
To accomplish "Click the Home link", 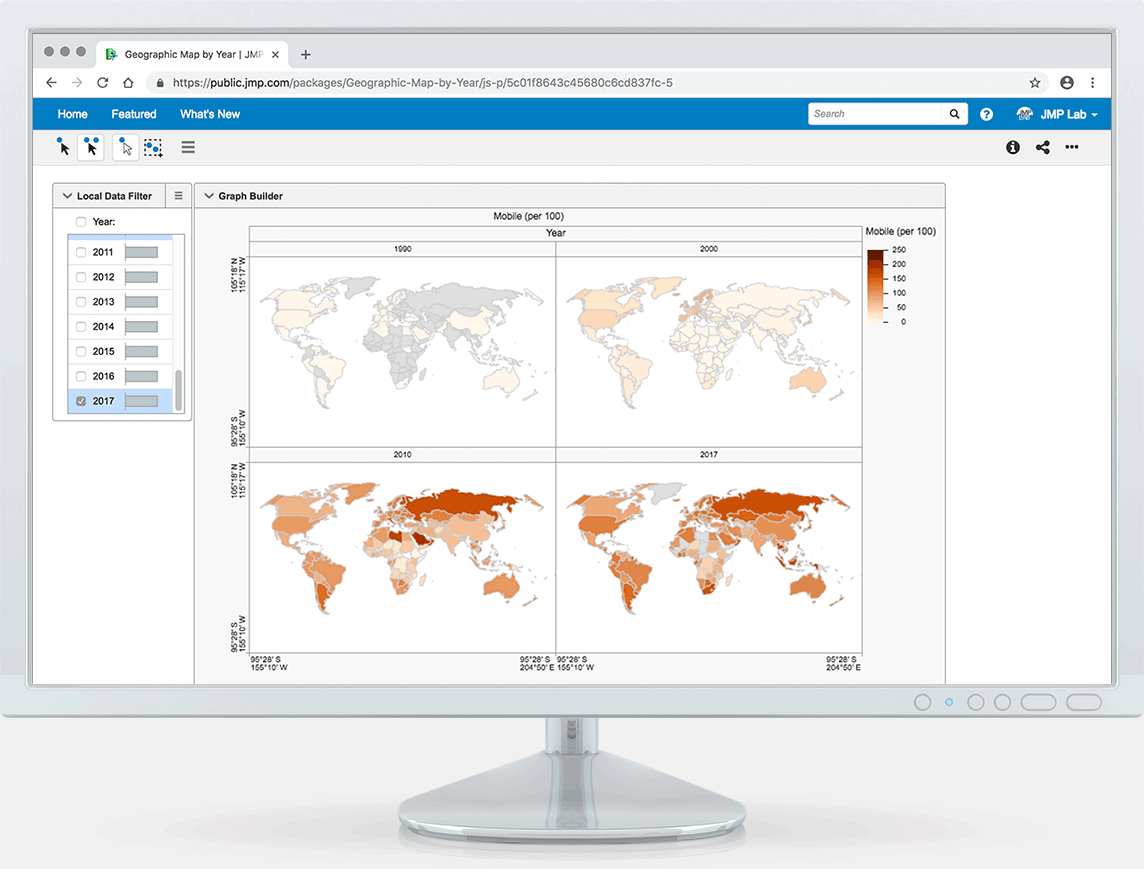I will [x=72, y=114].
